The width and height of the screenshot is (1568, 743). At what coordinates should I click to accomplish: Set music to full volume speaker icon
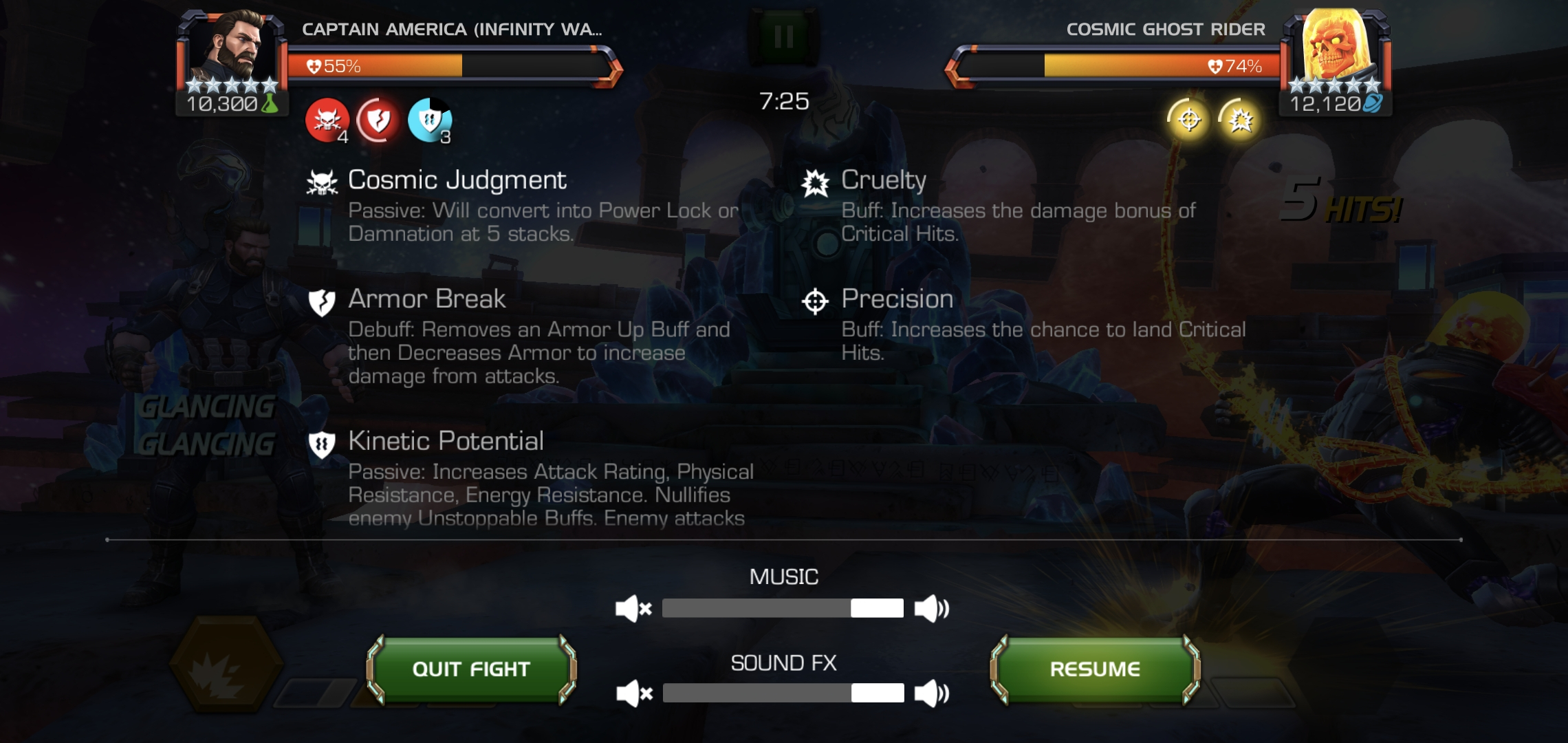(x=932, y=609)
